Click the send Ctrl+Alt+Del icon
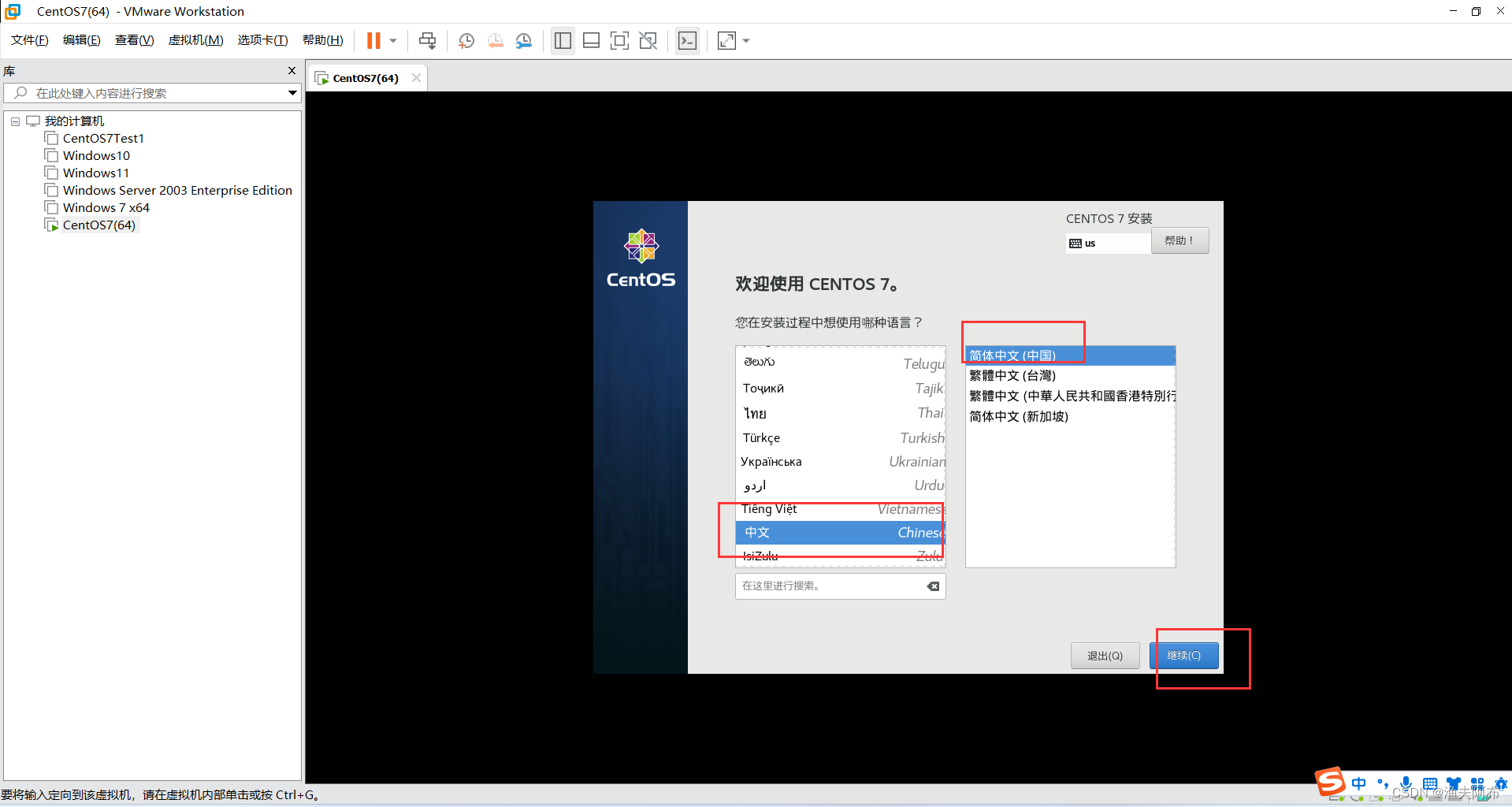Screen dimensions: 1512x807 (427, 40)
